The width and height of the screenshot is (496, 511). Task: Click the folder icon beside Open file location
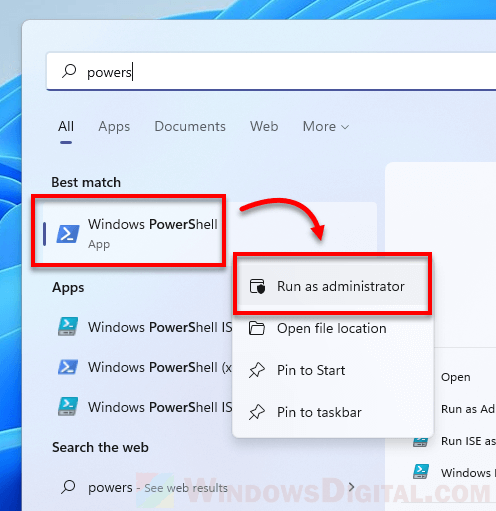click(257, 328)
